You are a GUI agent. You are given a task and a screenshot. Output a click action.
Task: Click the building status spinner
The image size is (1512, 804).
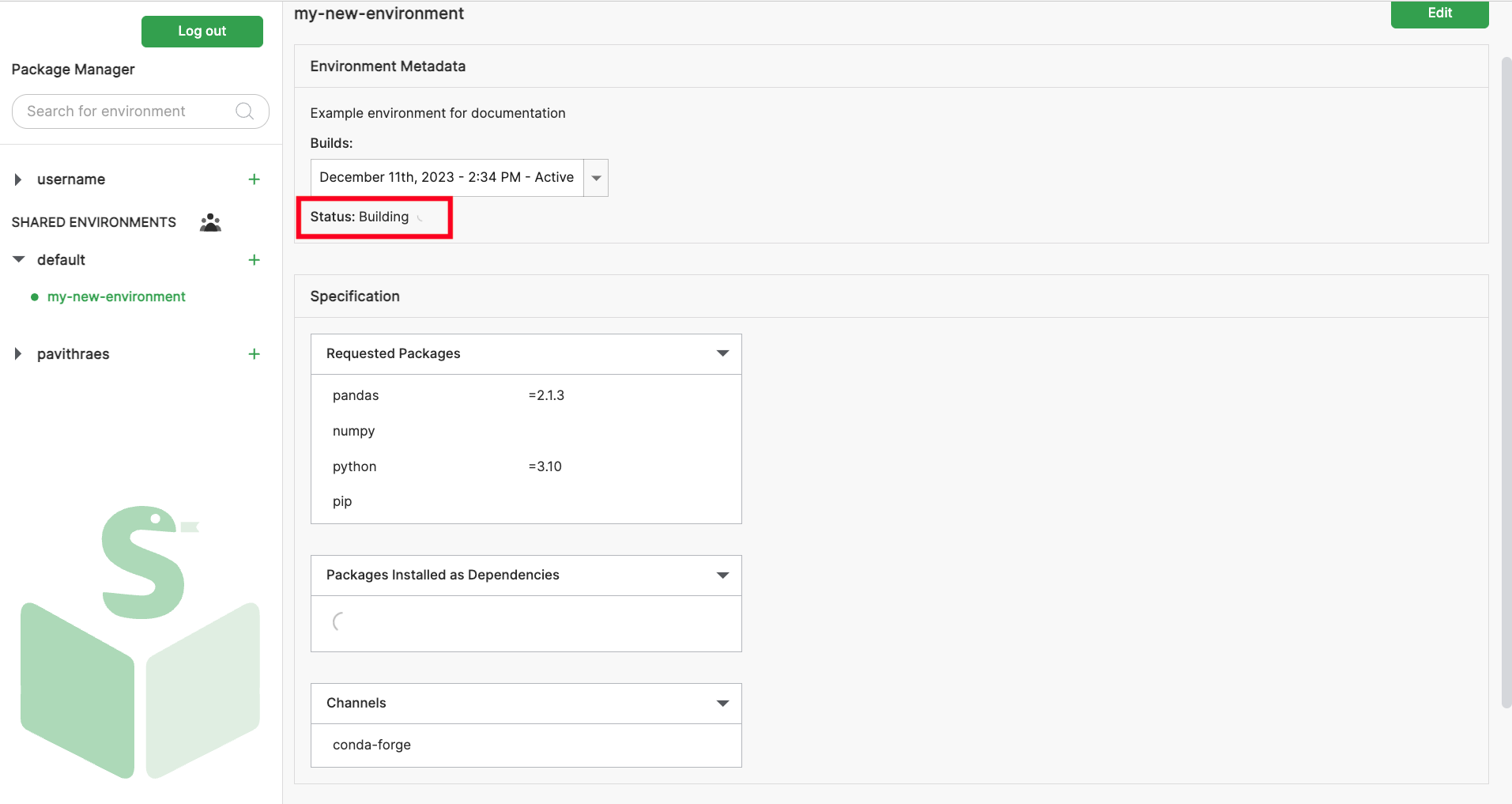tap(420, 217)
